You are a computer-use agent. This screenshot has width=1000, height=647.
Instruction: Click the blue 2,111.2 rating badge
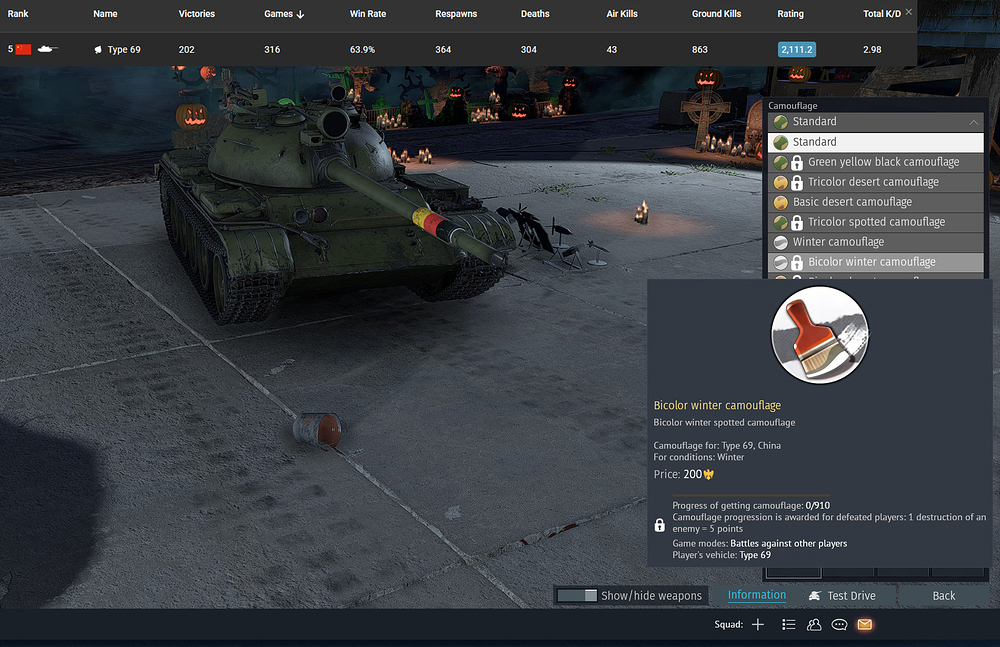pyautogui.click(x=797, y=49)
